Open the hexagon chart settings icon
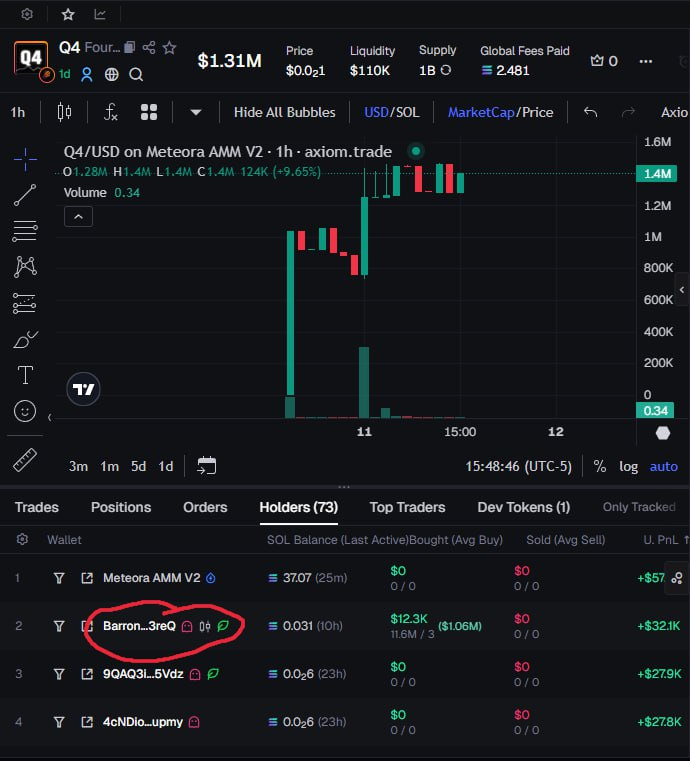Screen dimensions: 690x761 pyautogui.click(x=663, y=432)
